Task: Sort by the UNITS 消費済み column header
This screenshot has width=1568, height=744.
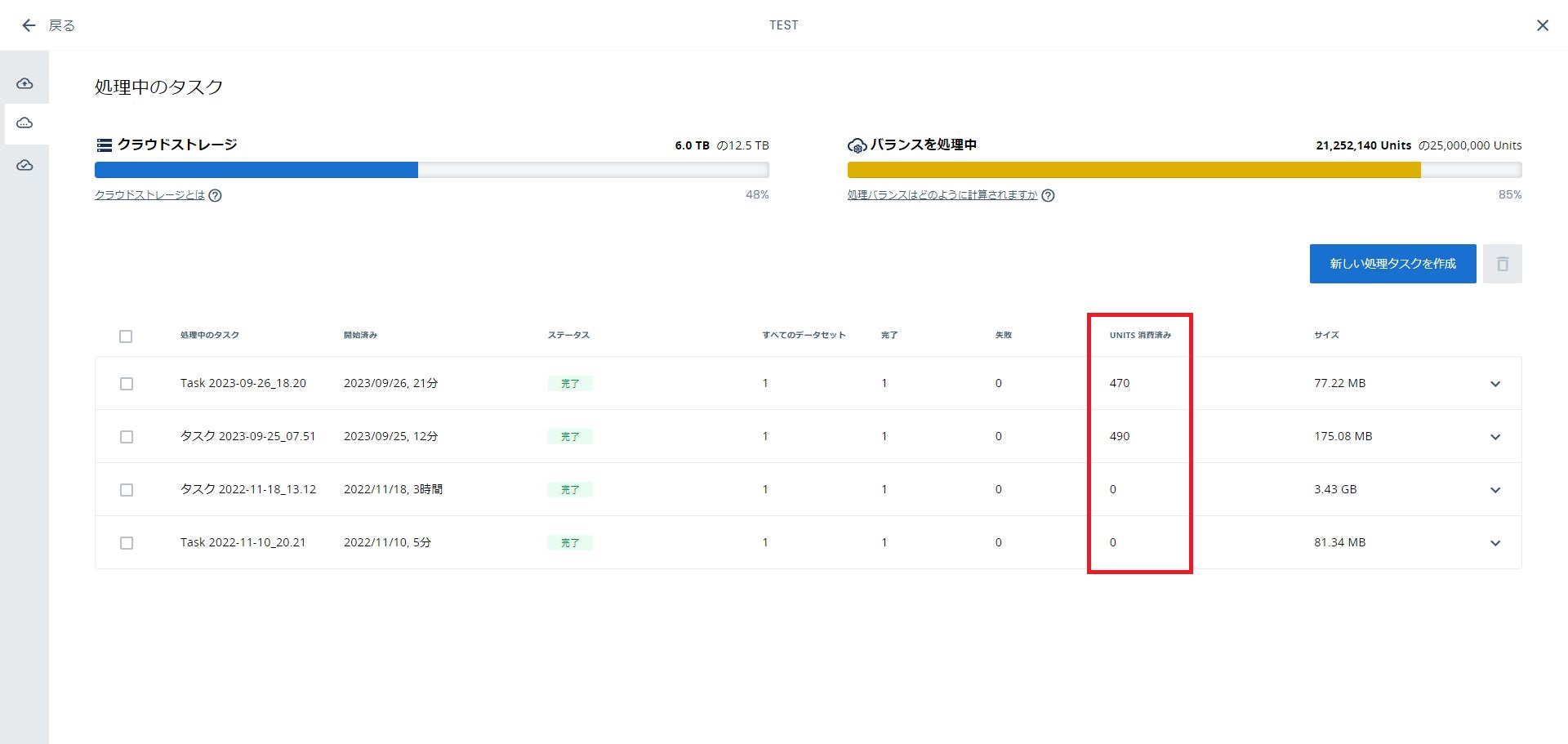Action: point(1140,335)
